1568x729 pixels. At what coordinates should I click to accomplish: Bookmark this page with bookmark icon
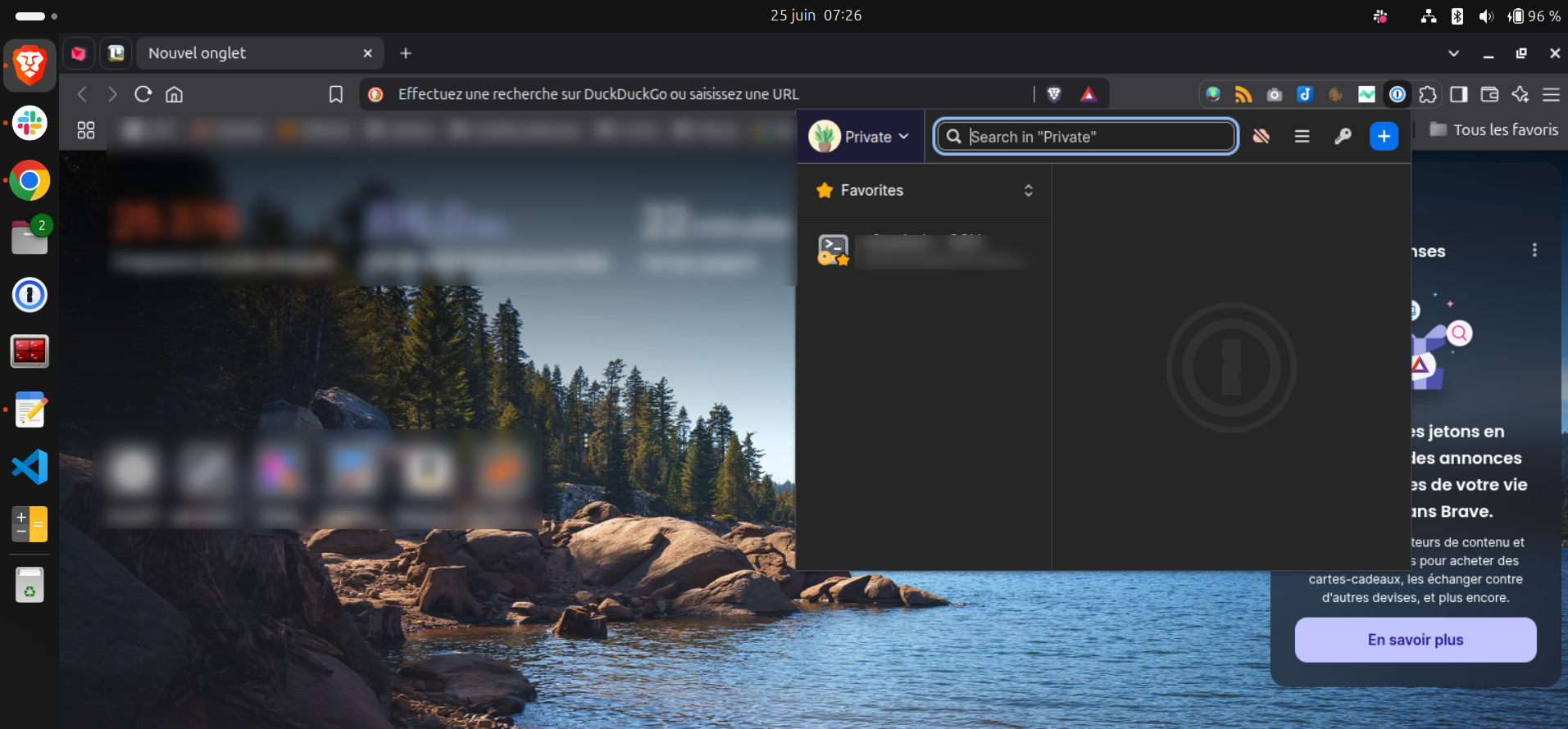(x=336, y=94)
